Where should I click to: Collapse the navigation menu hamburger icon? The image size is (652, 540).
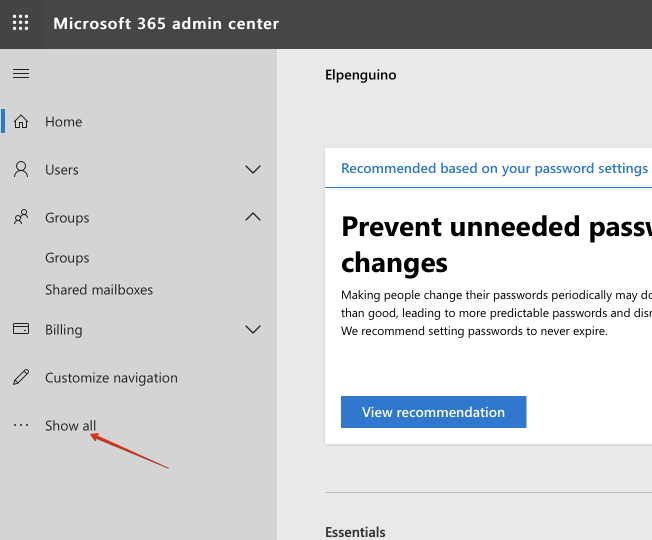coord(21,74)
